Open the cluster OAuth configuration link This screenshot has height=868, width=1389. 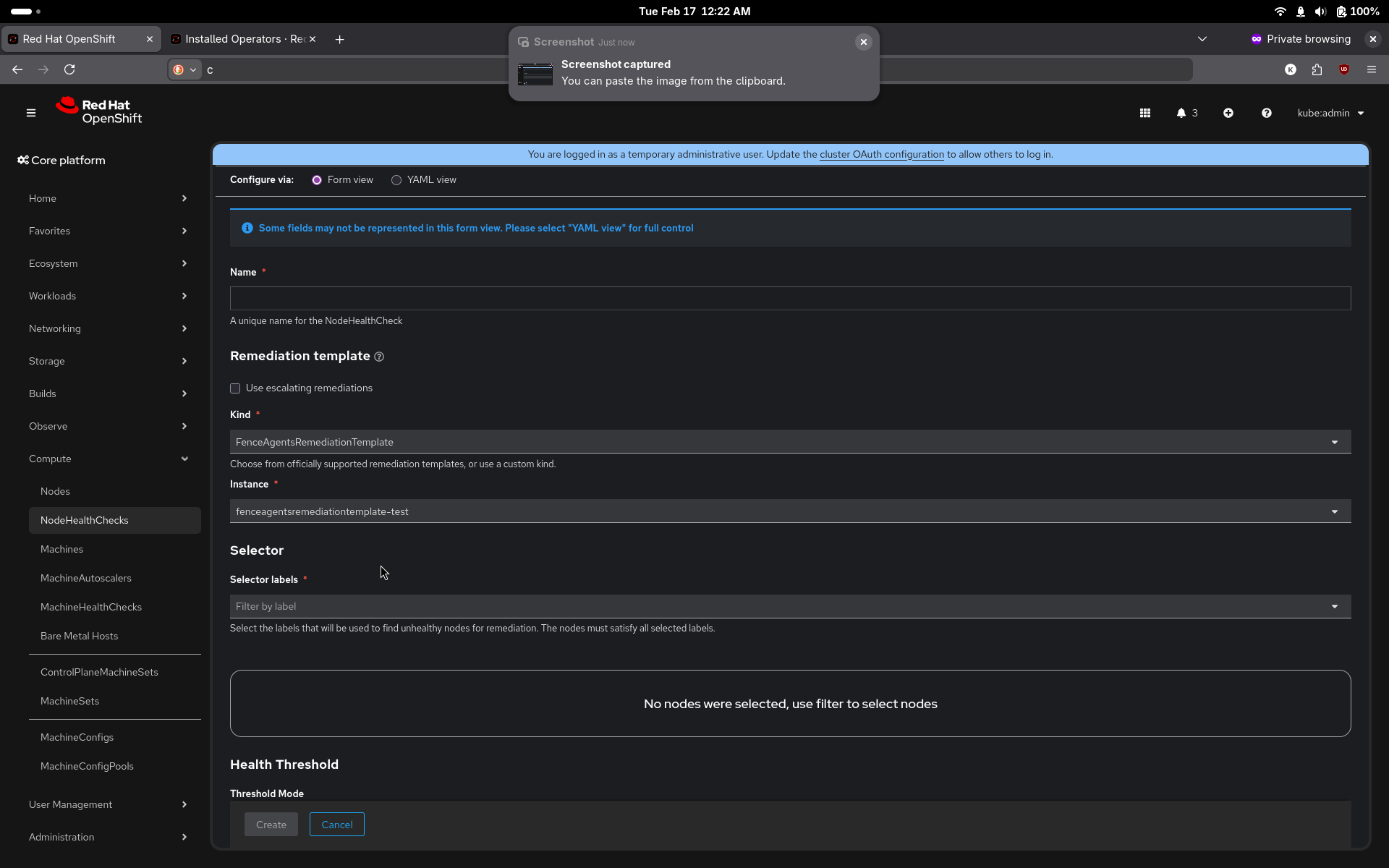[x=881, y=154]
